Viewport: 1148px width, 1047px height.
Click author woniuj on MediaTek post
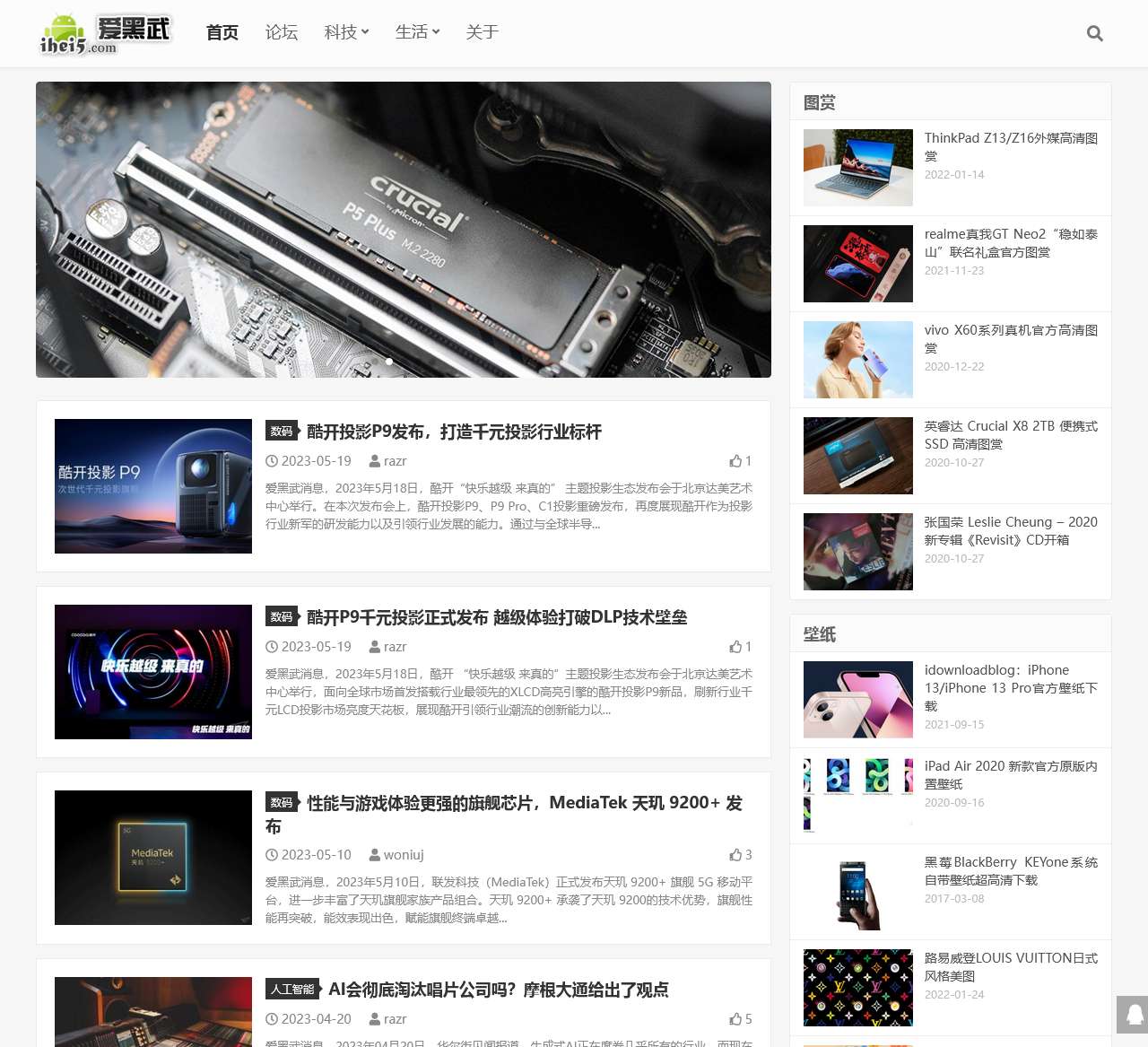click(404, 855)
